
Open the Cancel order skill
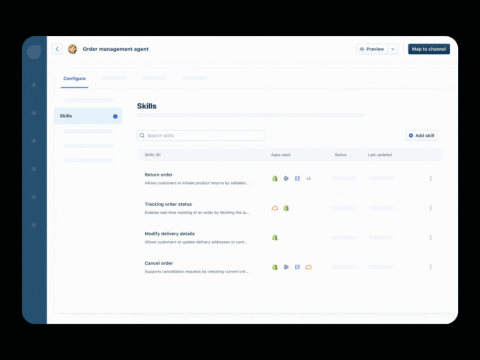[159, 263]
